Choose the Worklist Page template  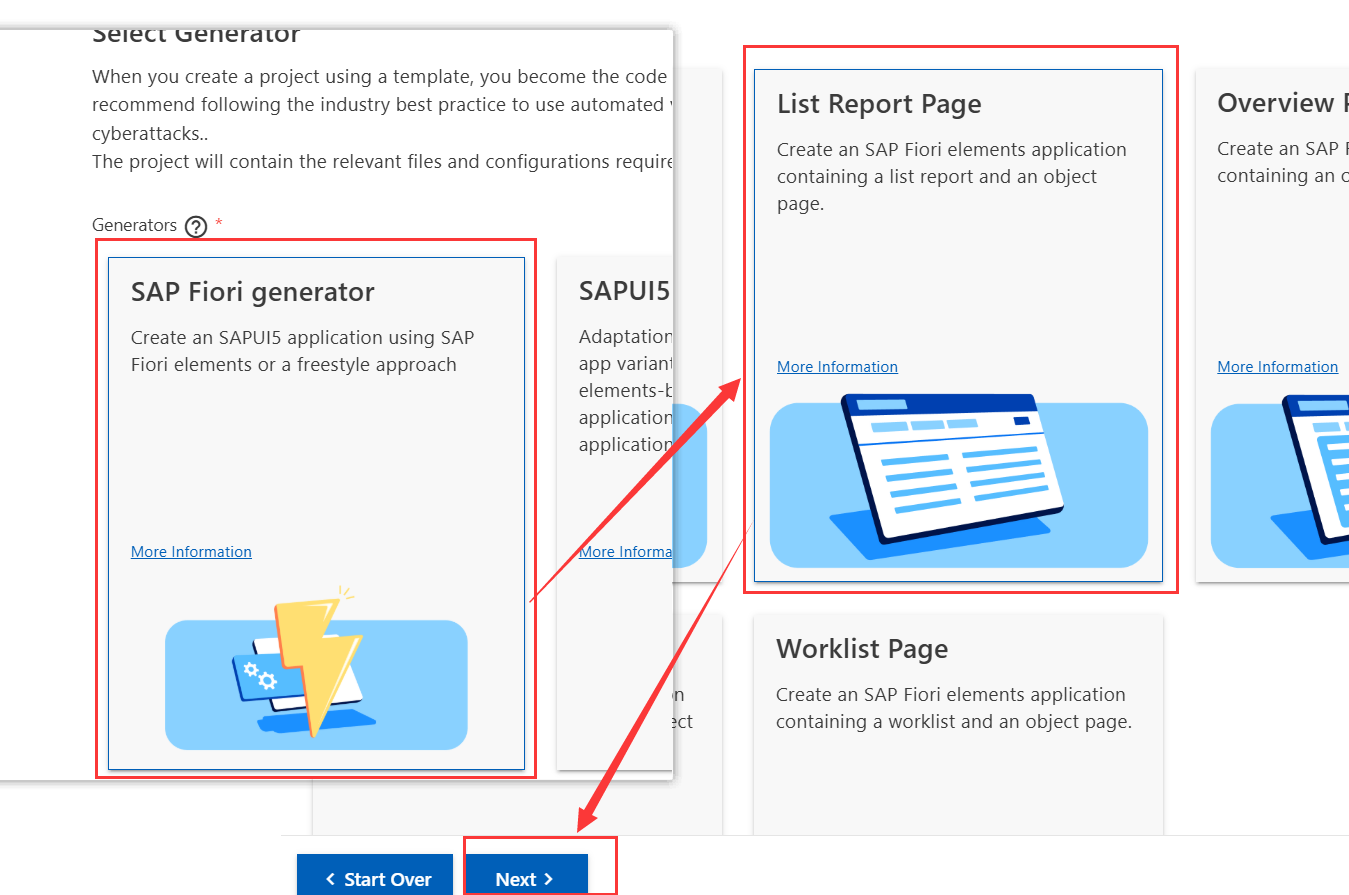958,725
